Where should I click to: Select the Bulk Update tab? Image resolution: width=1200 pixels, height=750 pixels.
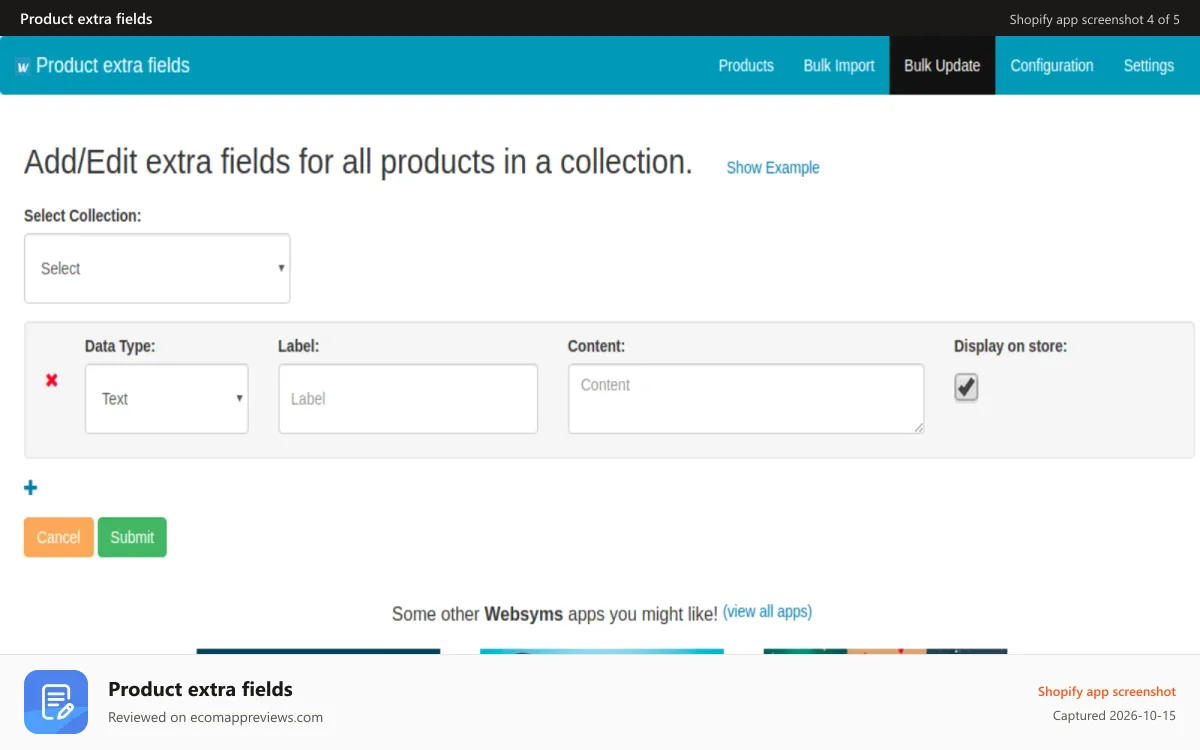(x=942, y=65)
